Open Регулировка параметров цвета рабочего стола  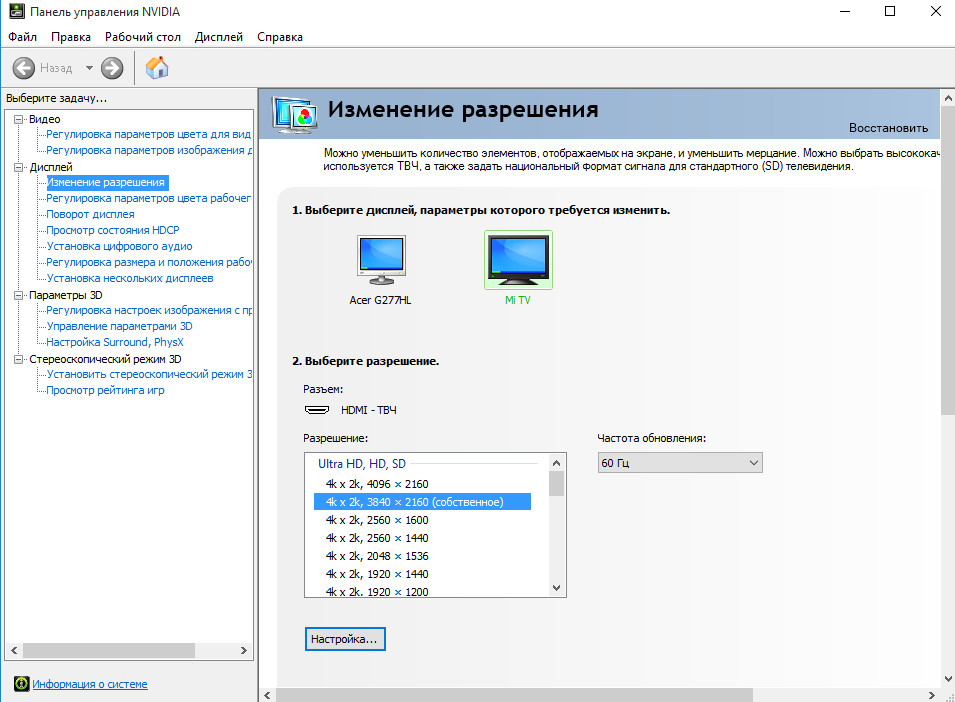click(149, 198)
